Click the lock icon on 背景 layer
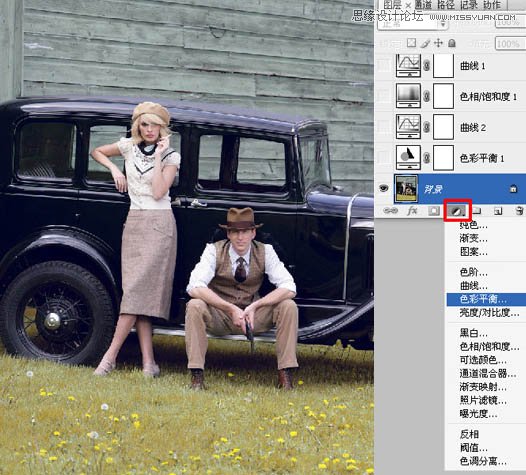Image resolution: width=526 pixels, height=475 pixels. pyautogui.click(x=513, y=189)
